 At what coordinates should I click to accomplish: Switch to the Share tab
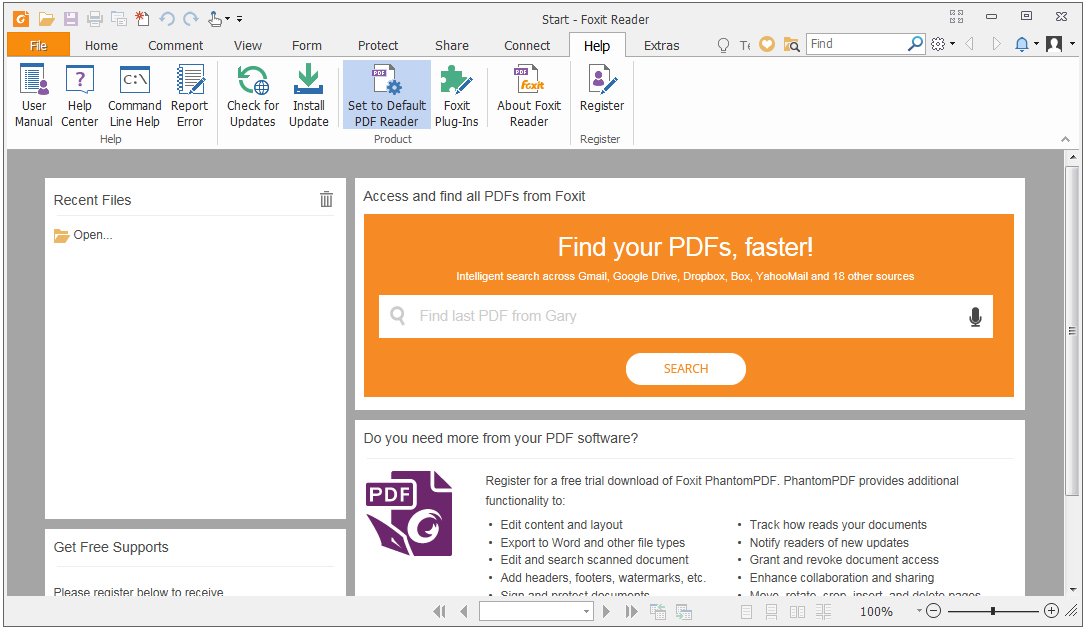[x=452, y=46]
